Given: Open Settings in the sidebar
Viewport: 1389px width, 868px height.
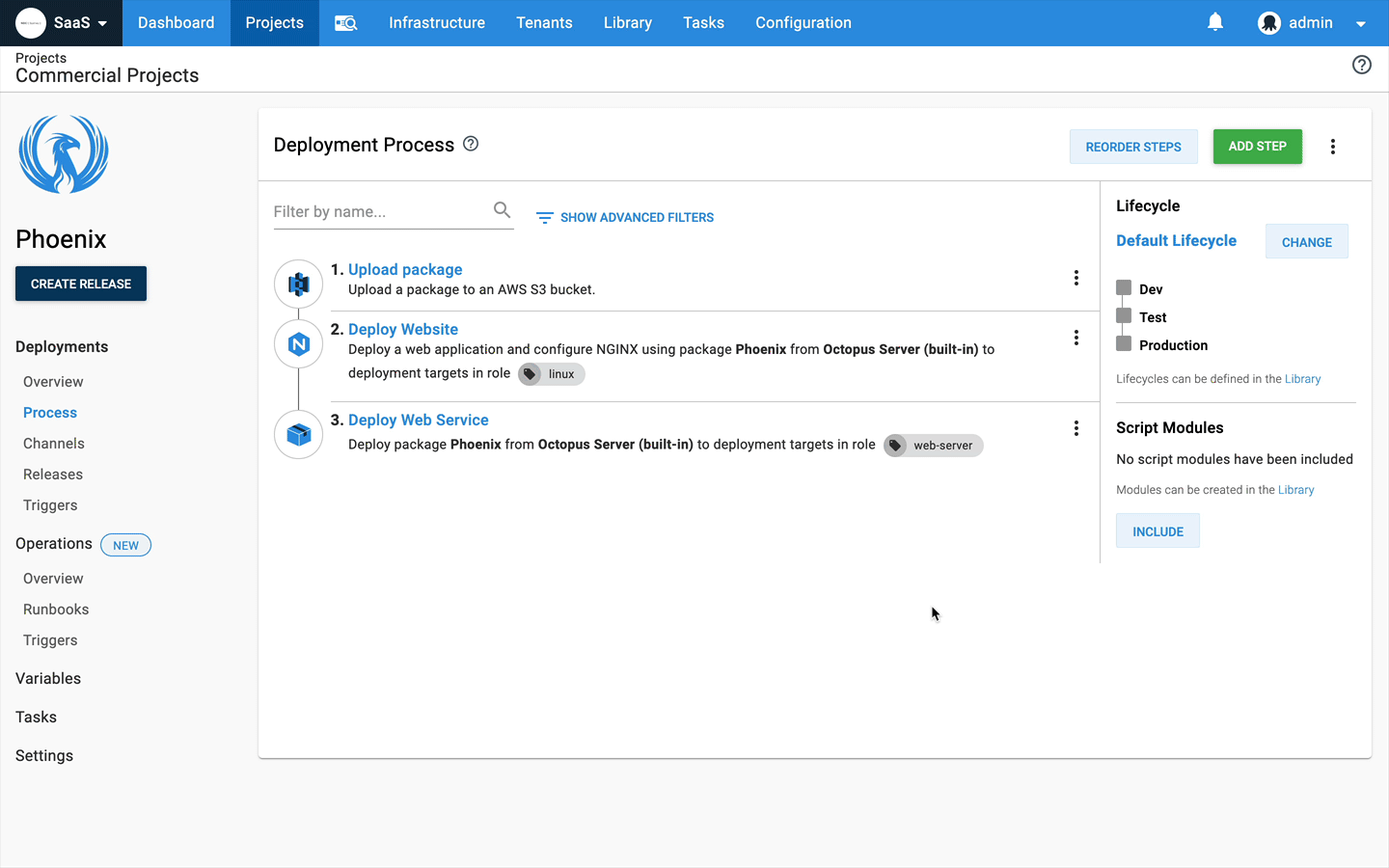Looking at the screenshot, I should click(x=44, y=756).
